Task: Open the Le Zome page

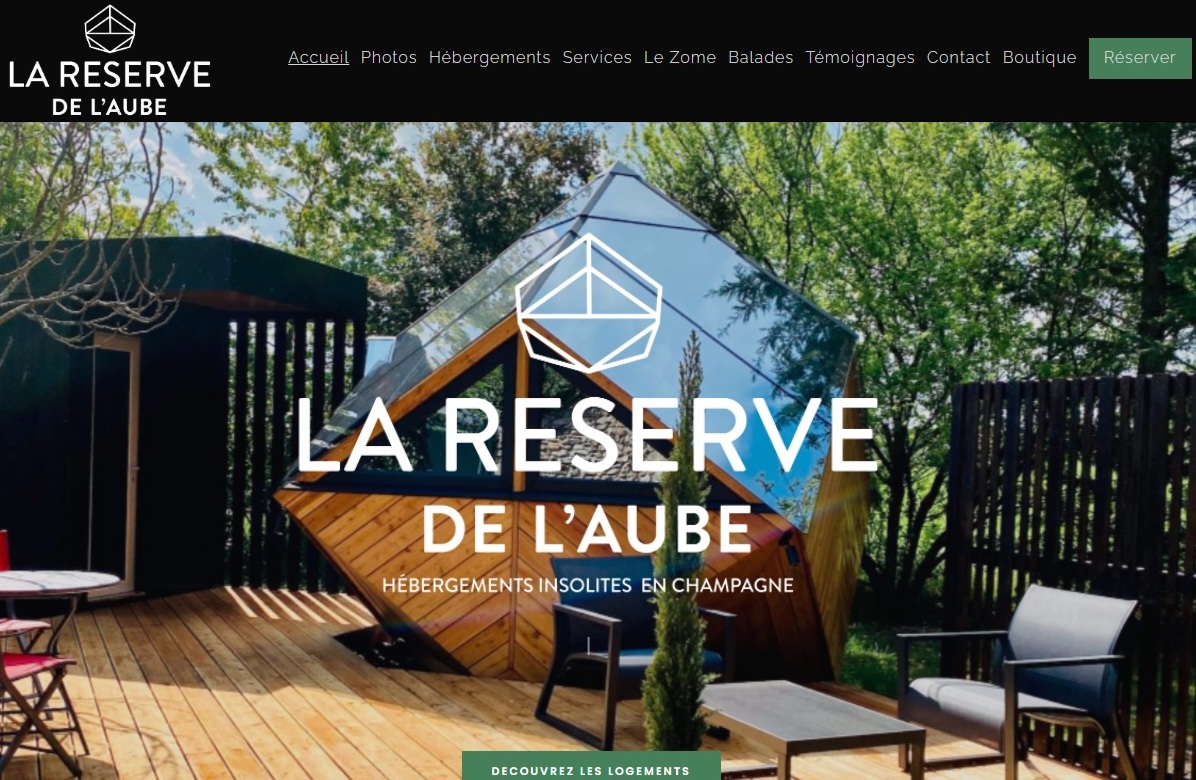Action: pyautogui.click(x=680, y=57)
